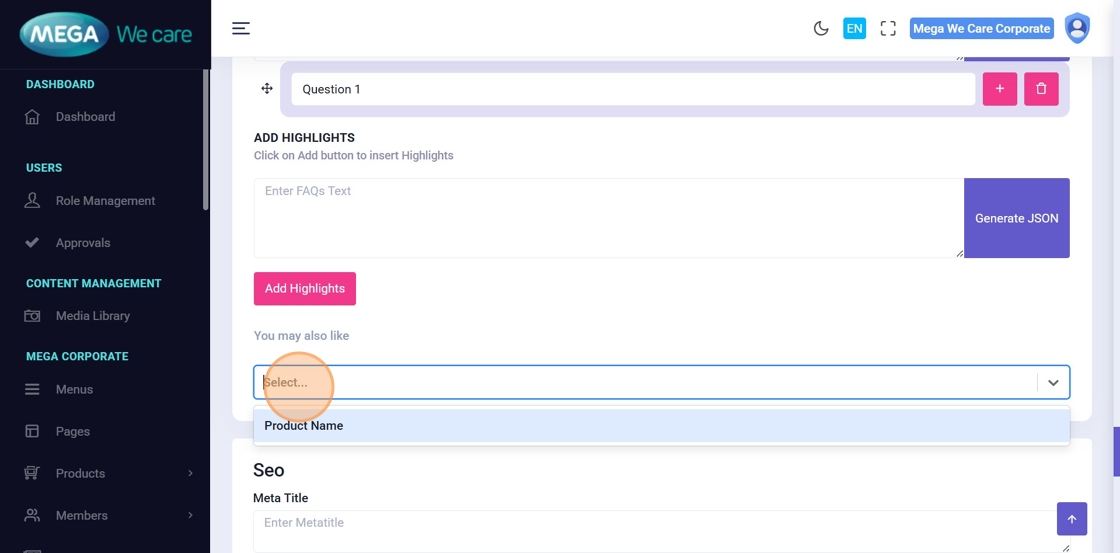Open the EN language selector
This screenshot has width=1120, height=553.
pos(854,29)
